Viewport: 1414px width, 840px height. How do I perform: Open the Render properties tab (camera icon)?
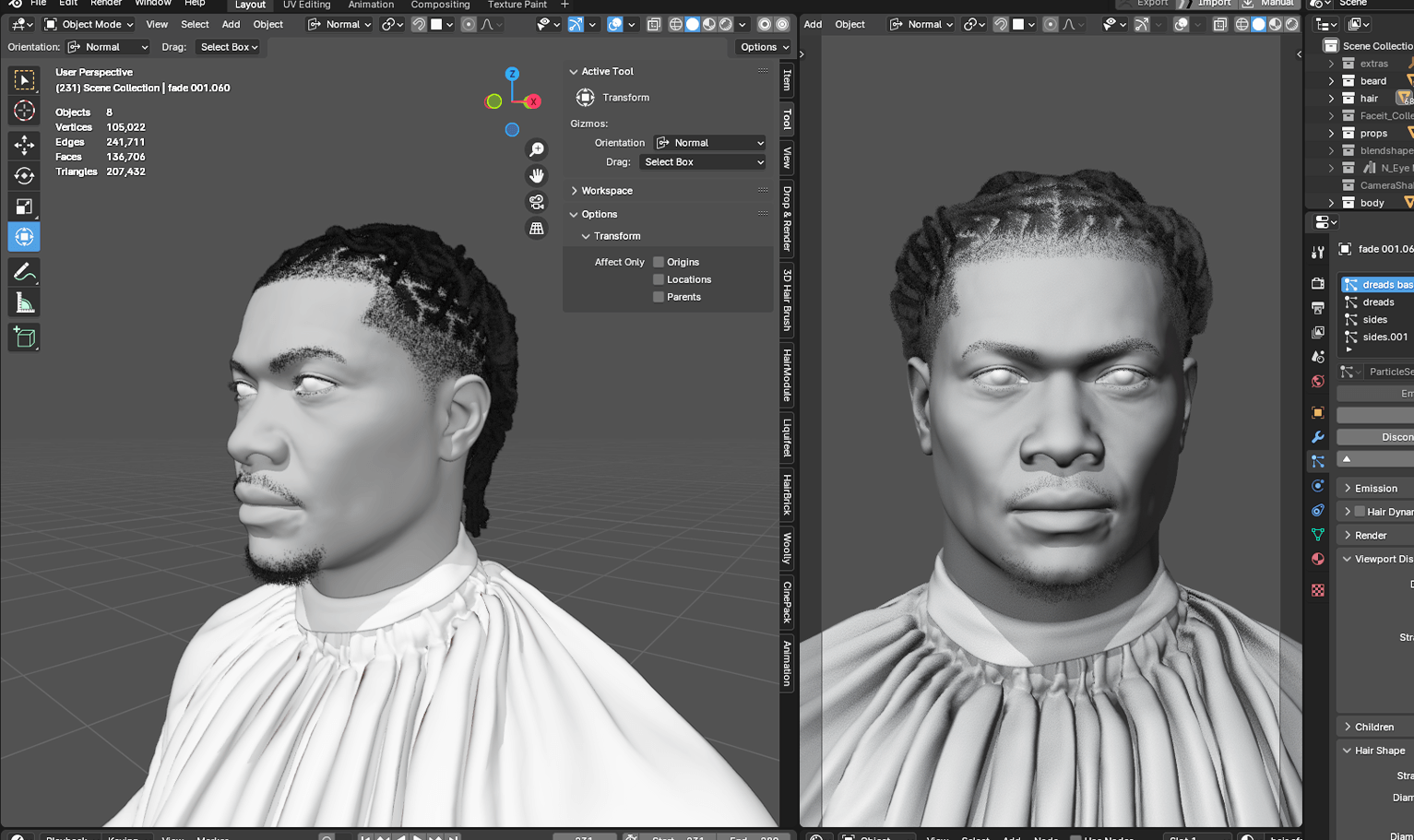click(1317, 284)
